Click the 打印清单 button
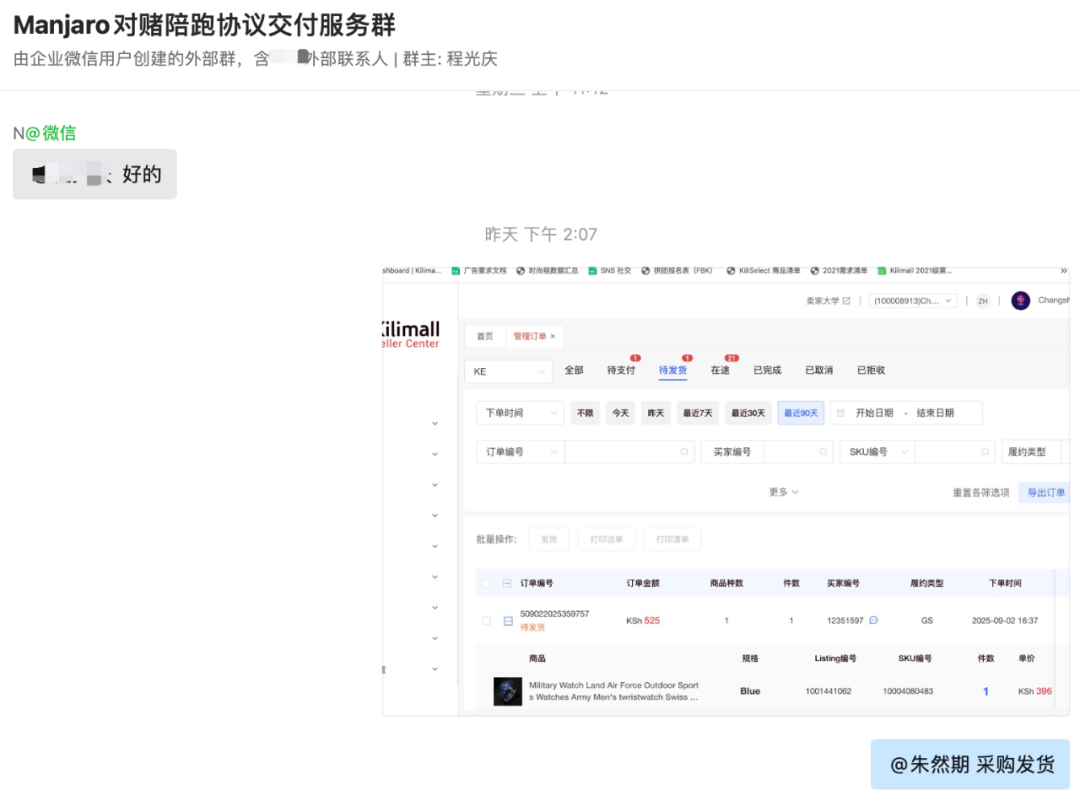 pos(672,539)
